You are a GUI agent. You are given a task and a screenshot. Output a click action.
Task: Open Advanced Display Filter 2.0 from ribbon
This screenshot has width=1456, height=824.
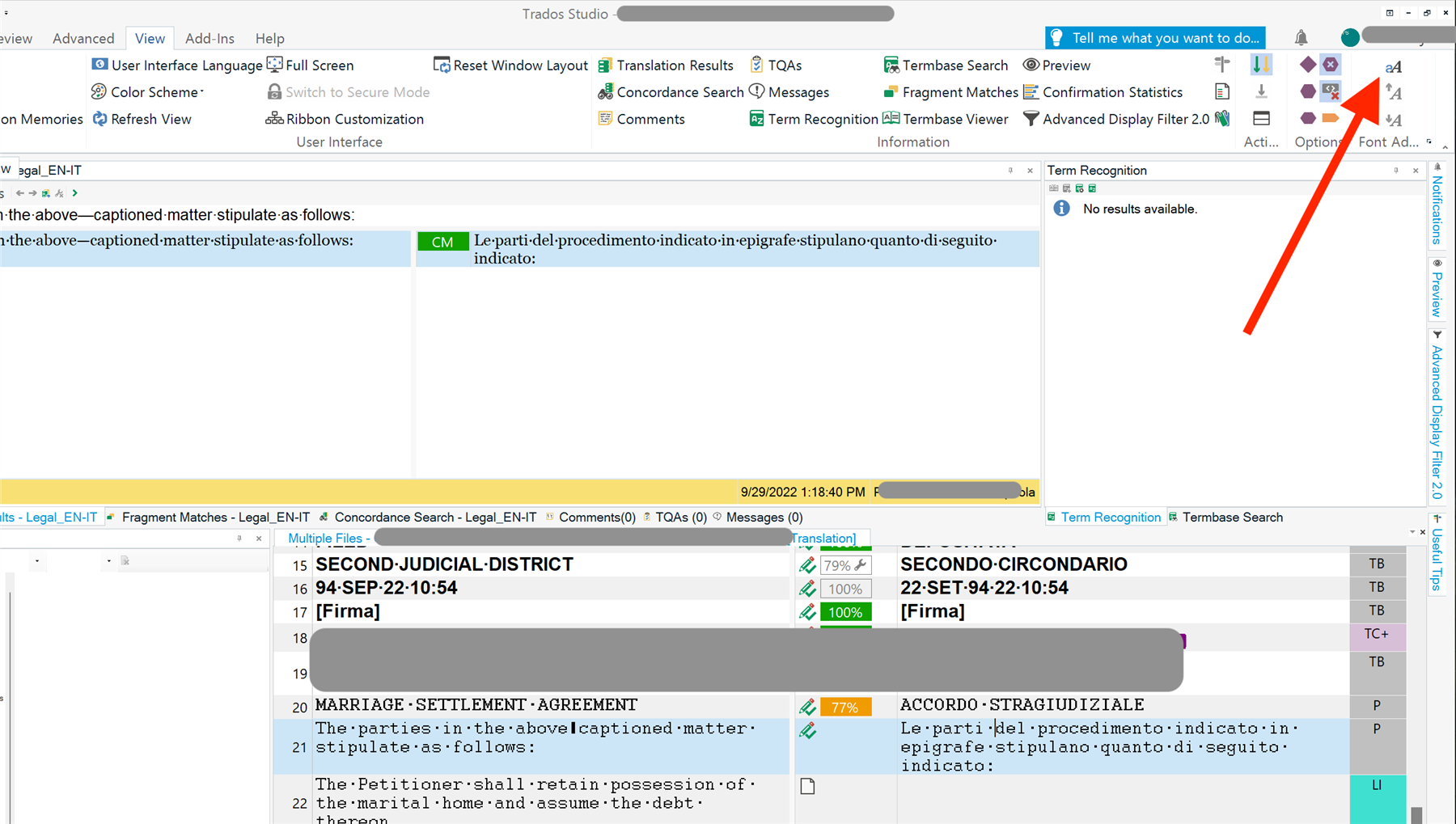(1116, 119)
